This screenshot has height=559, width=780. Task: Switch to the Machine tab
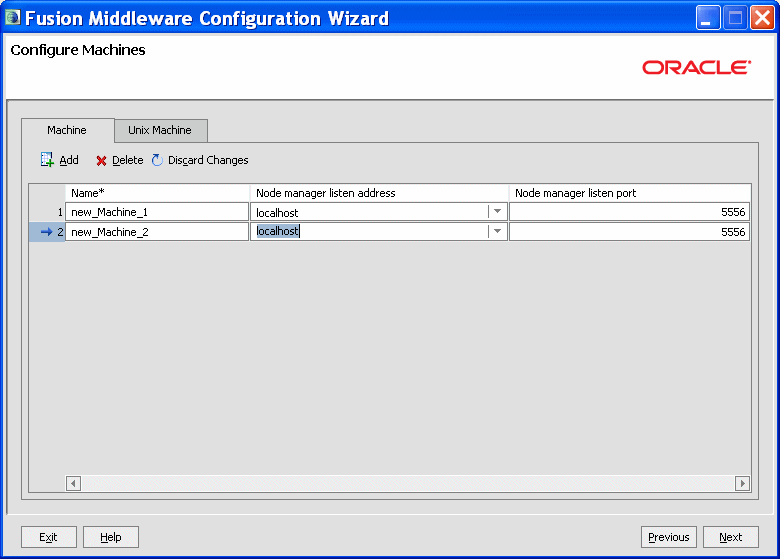pyautogui.click(x=67, y=130)
